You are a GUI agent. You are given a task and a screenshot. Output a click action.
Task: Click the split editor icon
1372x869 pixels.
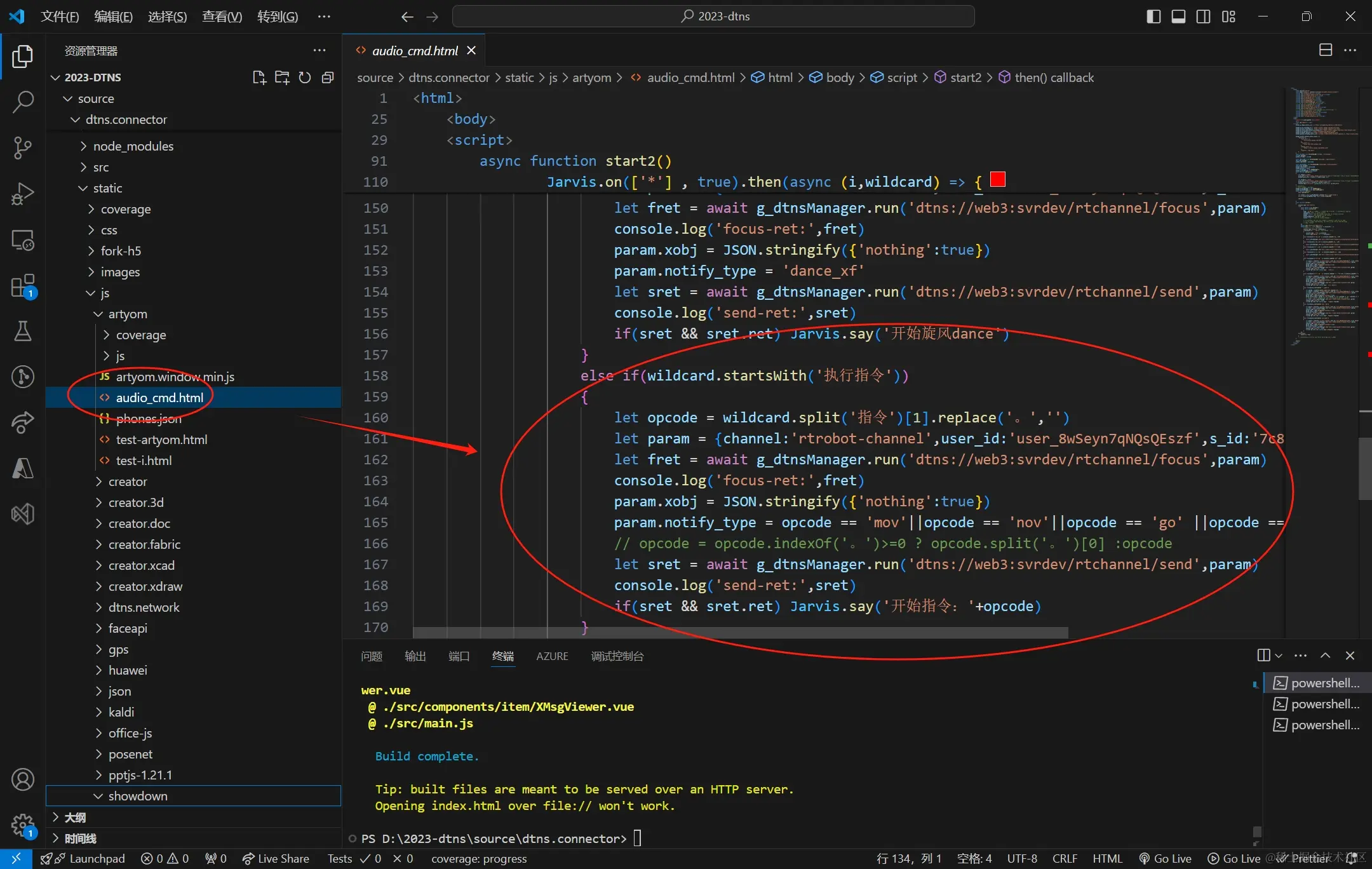point(1325,50)
